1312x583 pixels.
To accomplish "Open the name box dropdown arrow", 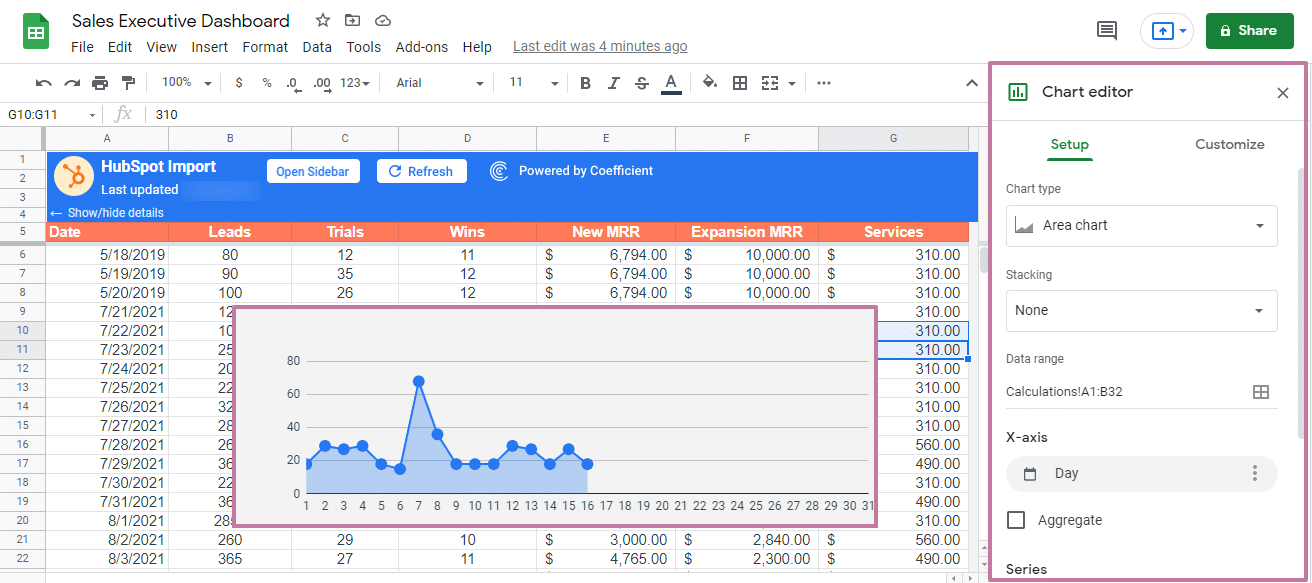I will point(92,115).
